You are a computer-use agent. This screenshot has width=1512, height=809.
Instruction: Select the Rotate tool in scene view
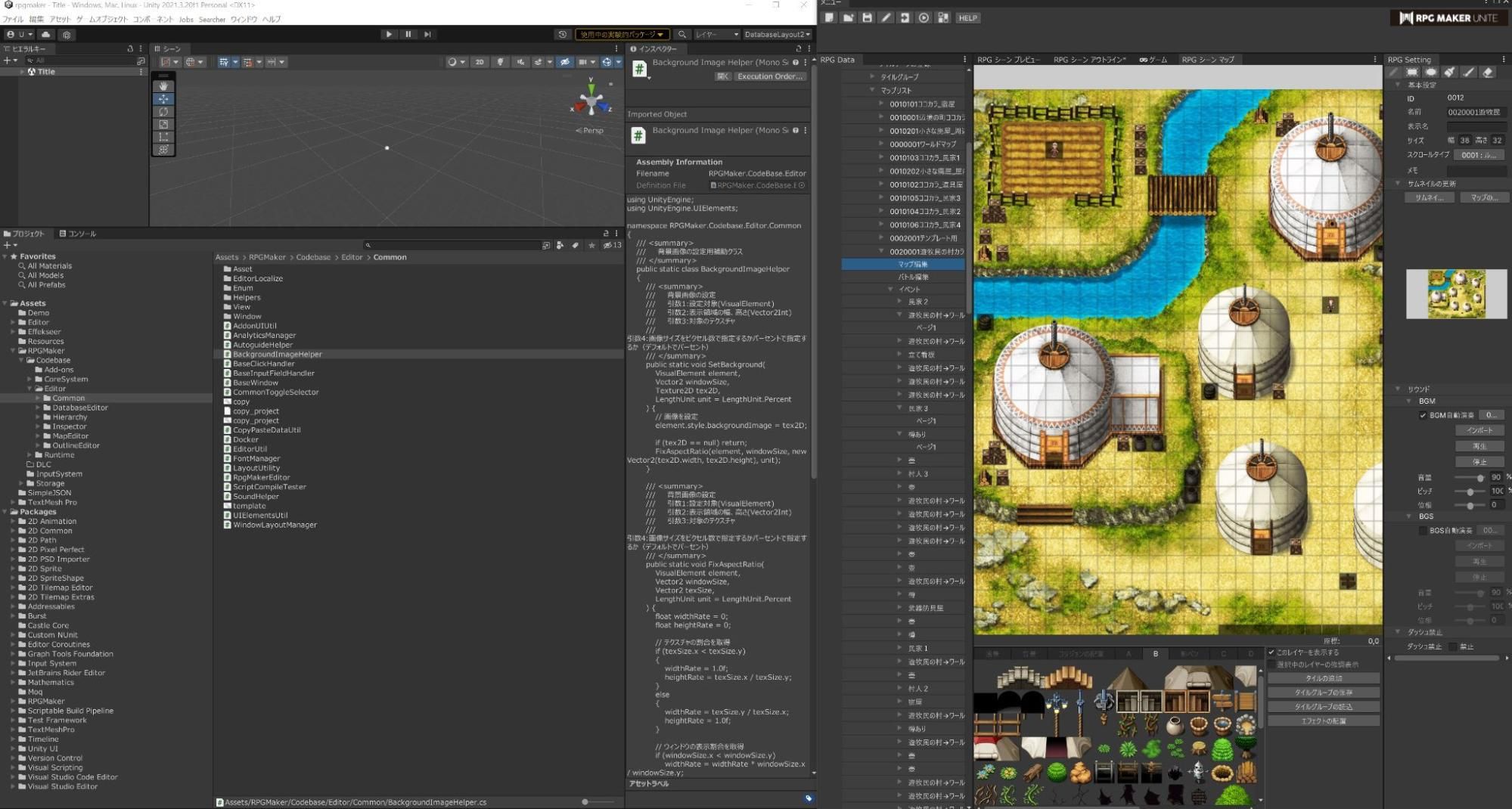163,112
